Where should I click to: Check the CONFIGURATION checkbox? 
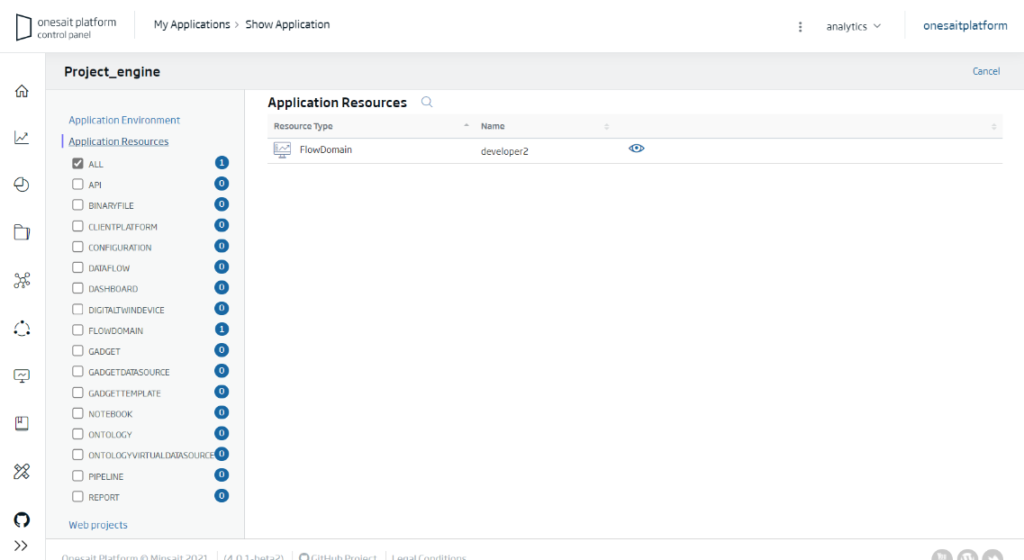[78, 247]
